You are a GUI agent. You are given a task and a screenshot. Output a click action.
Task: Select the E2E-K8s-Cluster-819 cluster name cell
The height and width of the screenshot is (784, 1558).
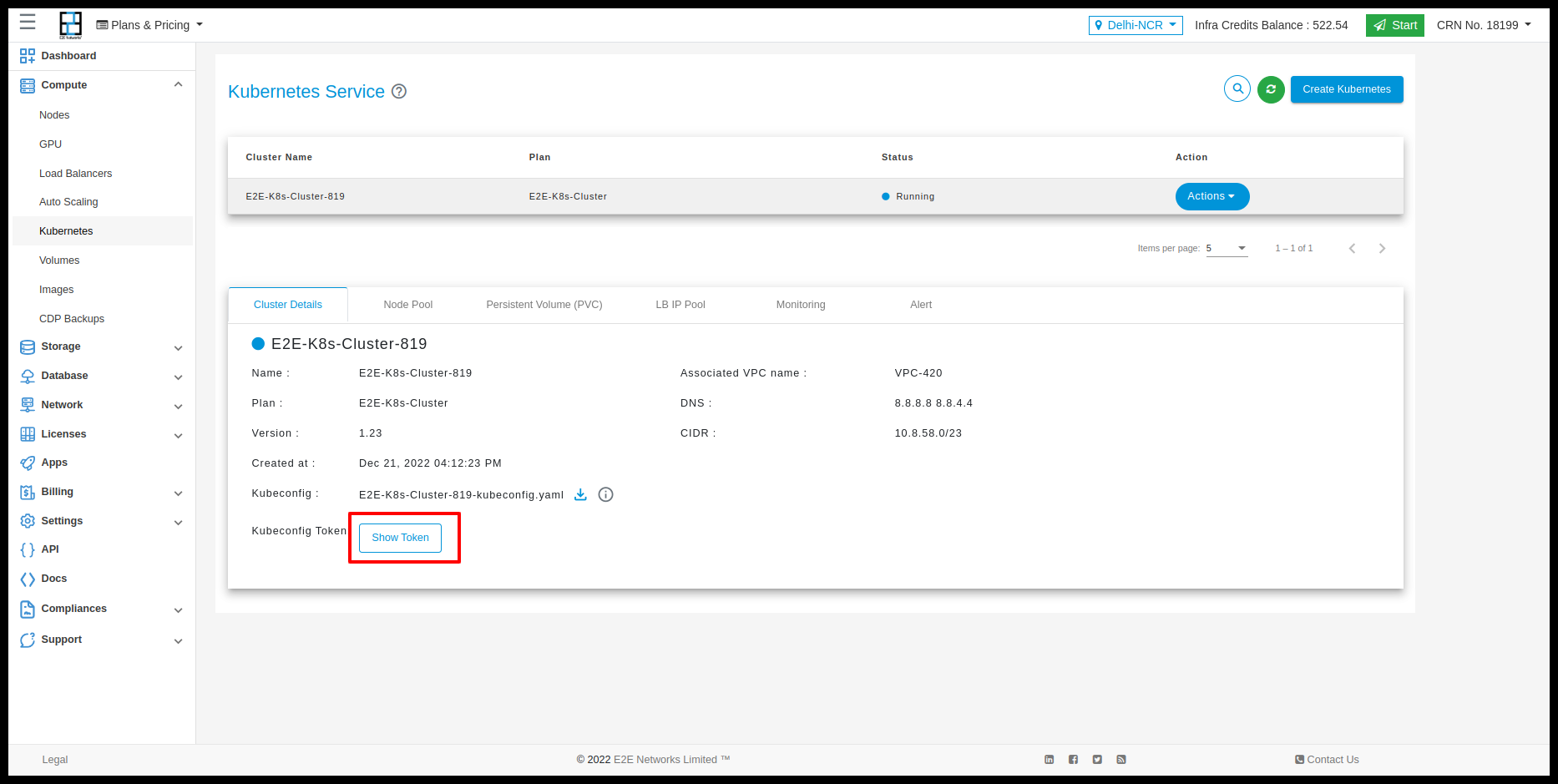pyautogui.click(x=295, y=197)
